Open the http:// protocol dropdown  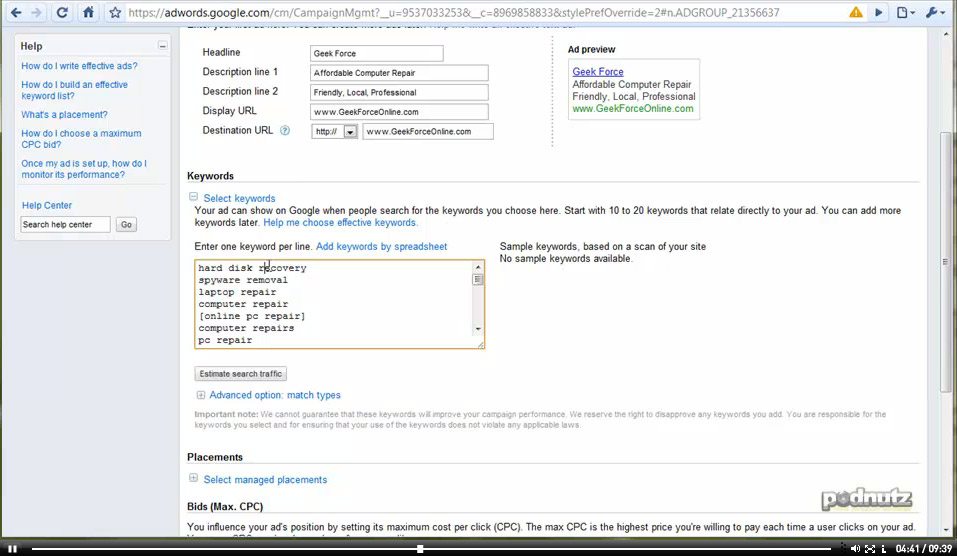coord(334,132)
